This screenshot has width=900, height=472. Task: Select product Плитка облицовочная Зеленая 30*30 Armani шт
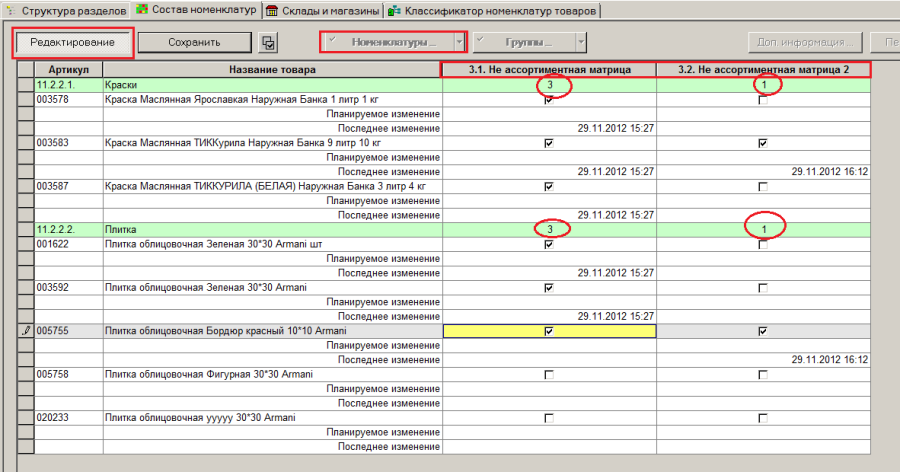(273, 244)
